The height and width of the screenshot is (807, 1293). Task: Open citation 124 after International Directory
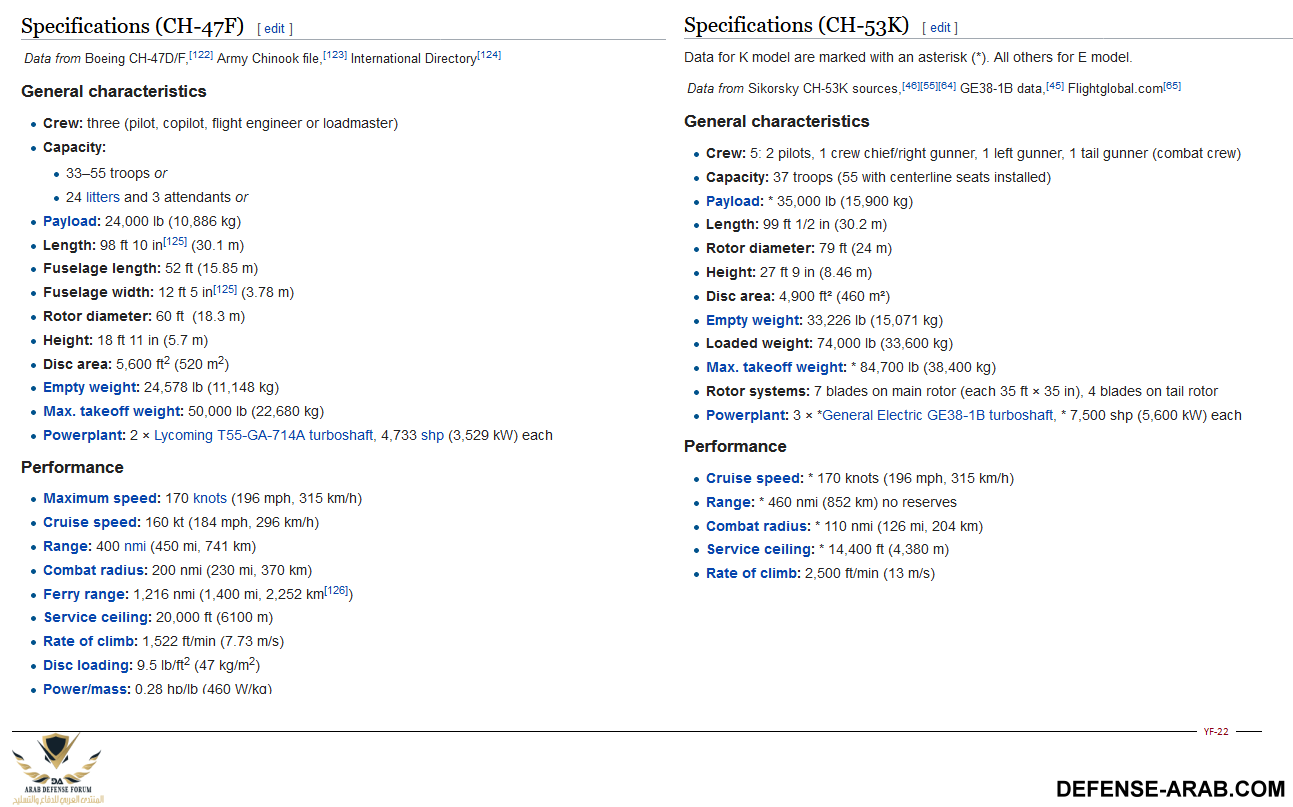coord(489,55)
